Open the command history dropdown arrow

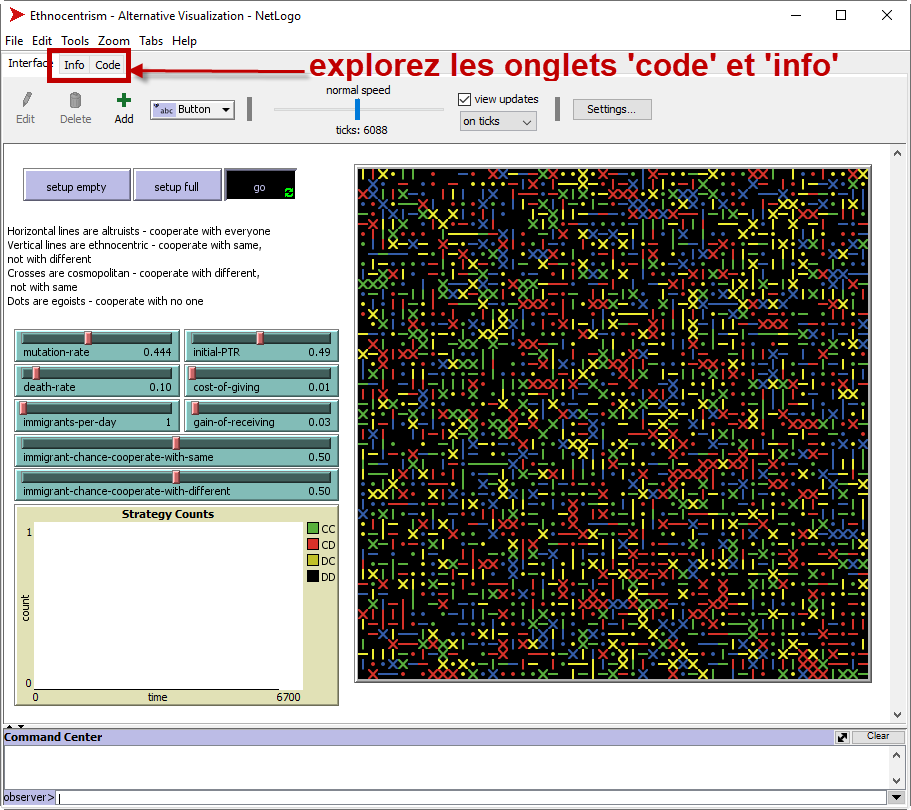pyautogui.click(x=896, y=797)
